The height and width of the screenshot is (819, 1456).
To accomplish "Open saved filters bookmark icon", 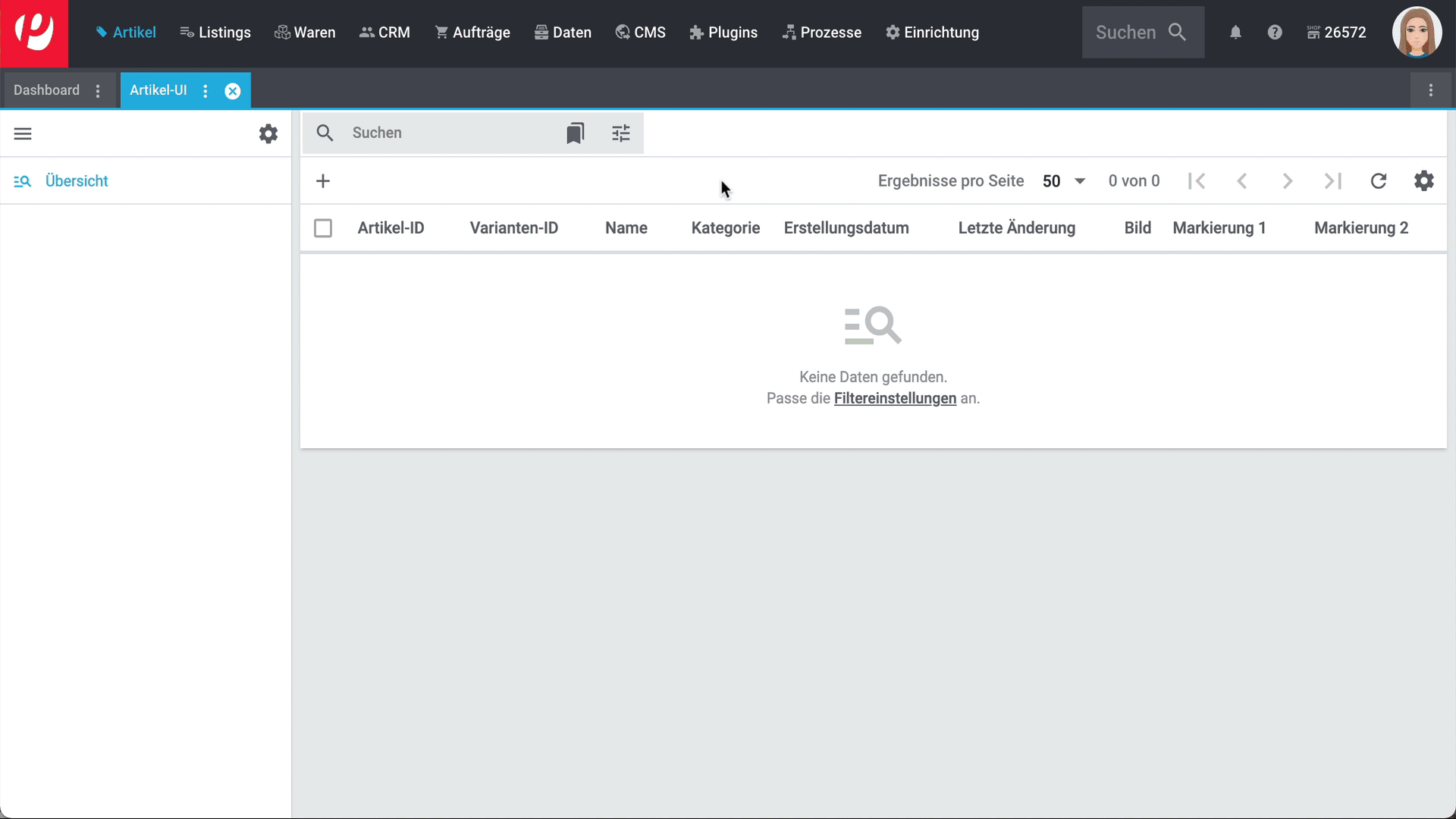I will [575, 133].
